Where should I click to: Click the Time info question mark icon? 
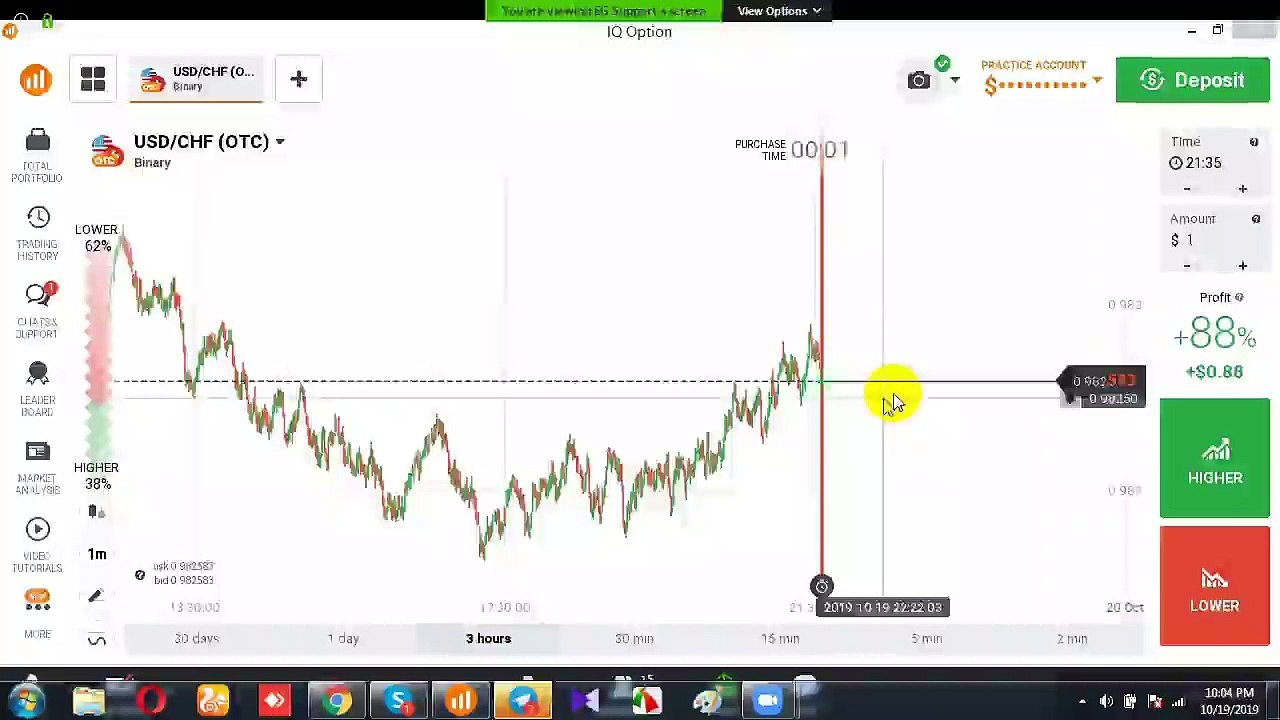pyautogui.click(x=1253, y=142)
